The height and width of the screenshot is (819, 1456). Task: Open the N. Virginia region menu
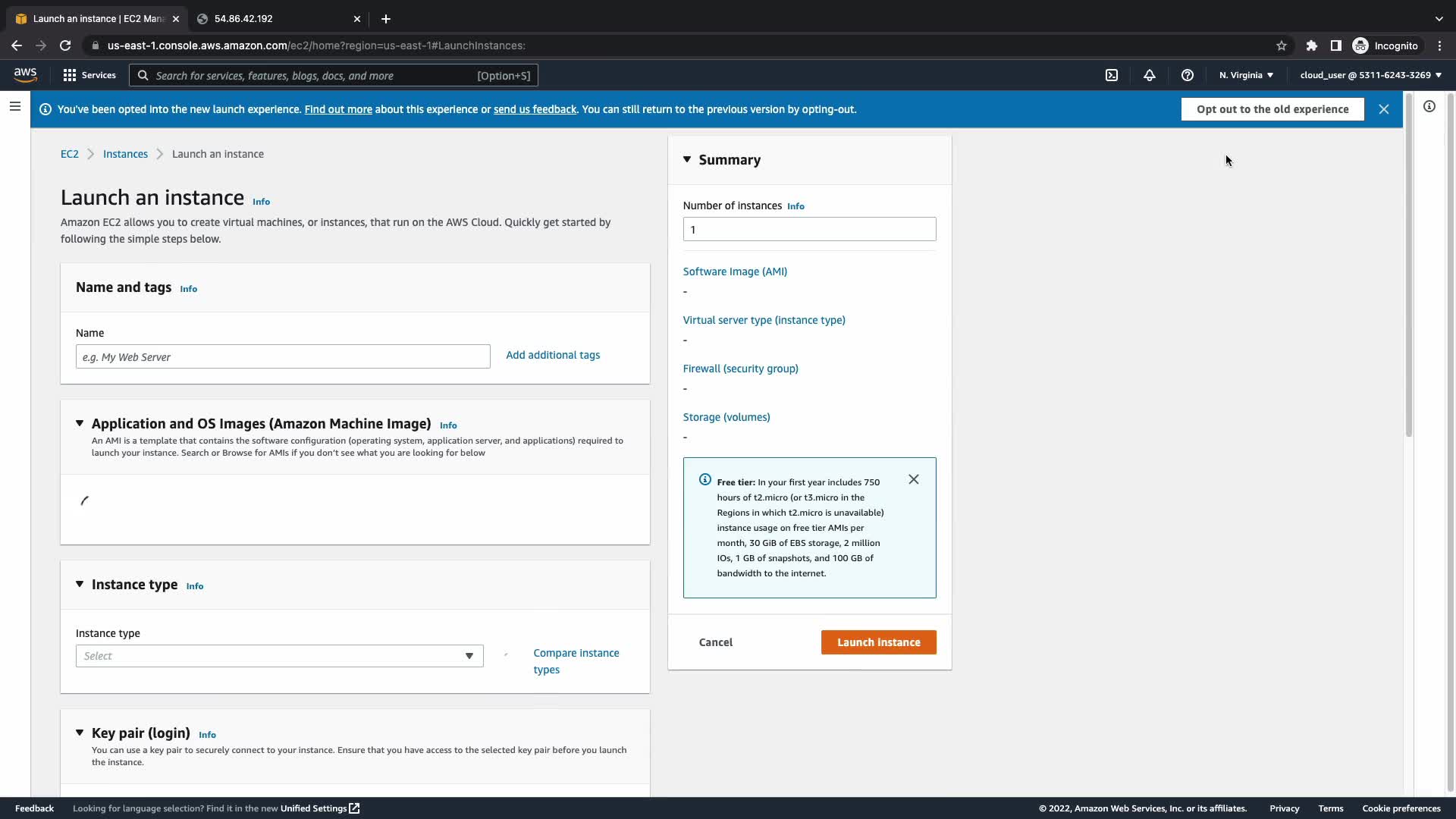click(1246, 75)
